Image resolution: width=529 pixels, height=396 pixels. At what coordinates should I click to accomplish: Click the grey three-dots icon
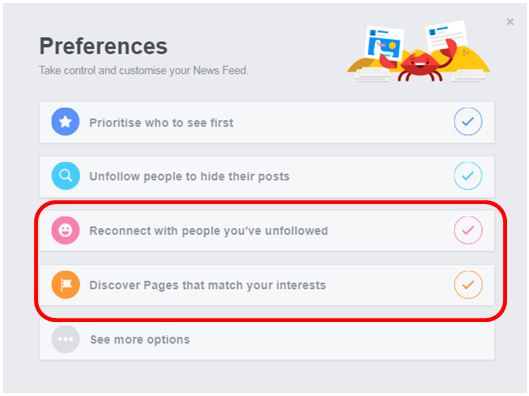[x=65, y=339]
